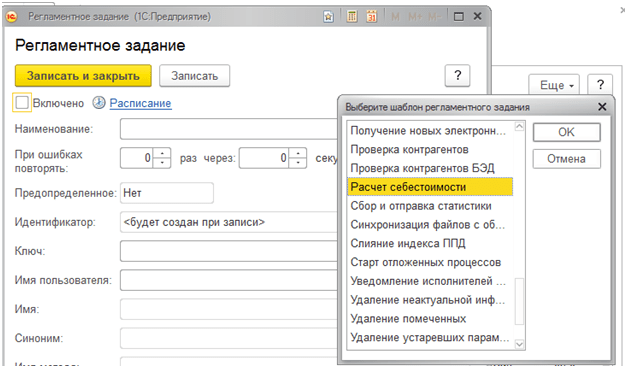627x368 pixels.
Task: Open the Еще dropdown menu
Action: (x=554, y=85)
